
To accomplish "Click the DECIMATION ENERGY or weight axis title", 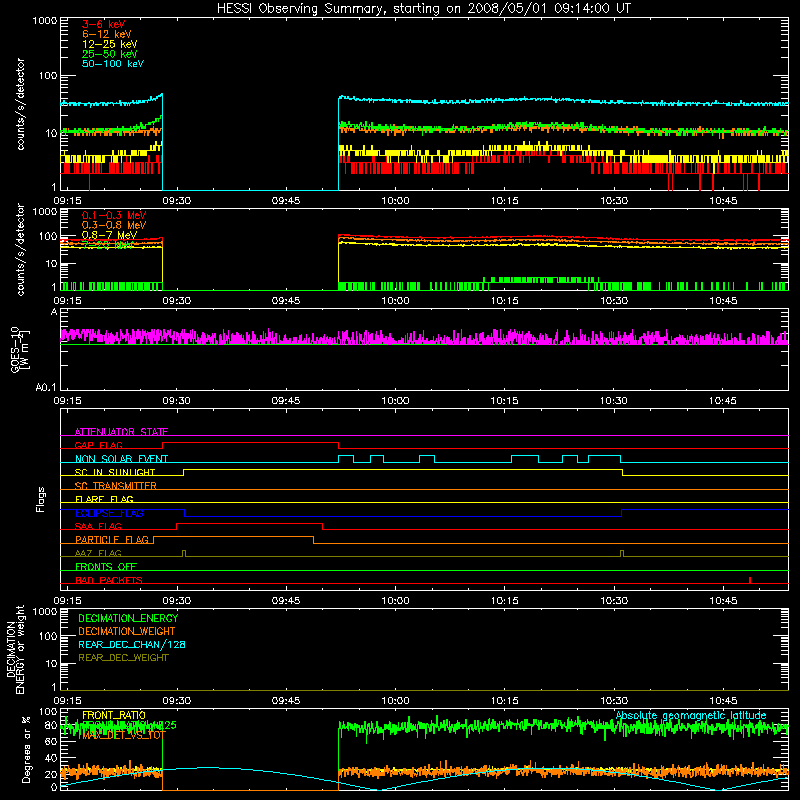I will tap(14, 649).
